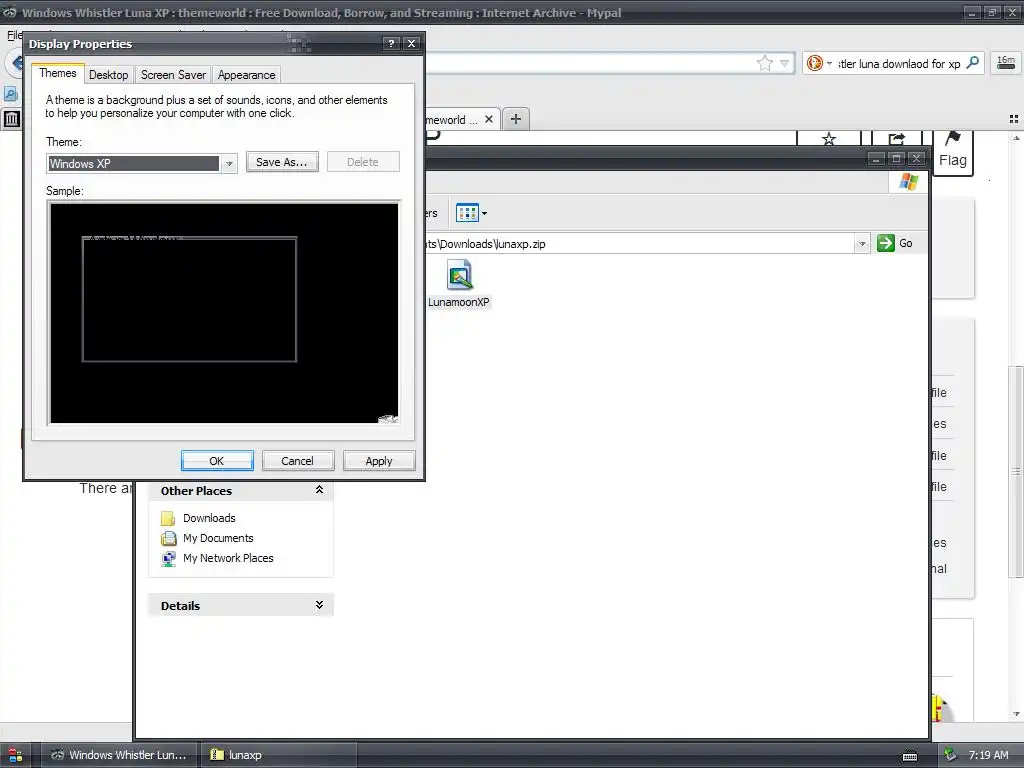Click the Explorer address field with lunaxp.zip
The width and height of the screenshot is (1024, 768).
tap(640, 244)
